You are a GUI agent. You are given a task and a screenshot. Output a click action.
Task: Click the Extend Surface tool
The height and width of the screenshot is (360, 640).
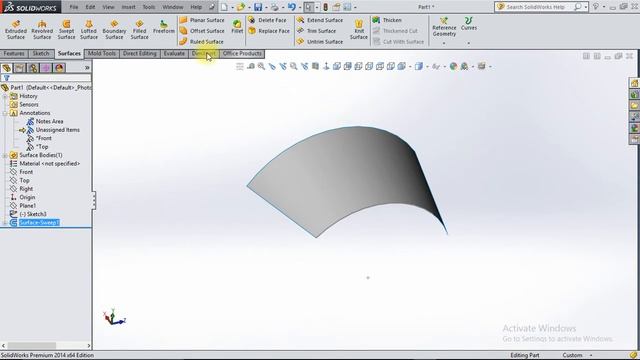point(320,20)
